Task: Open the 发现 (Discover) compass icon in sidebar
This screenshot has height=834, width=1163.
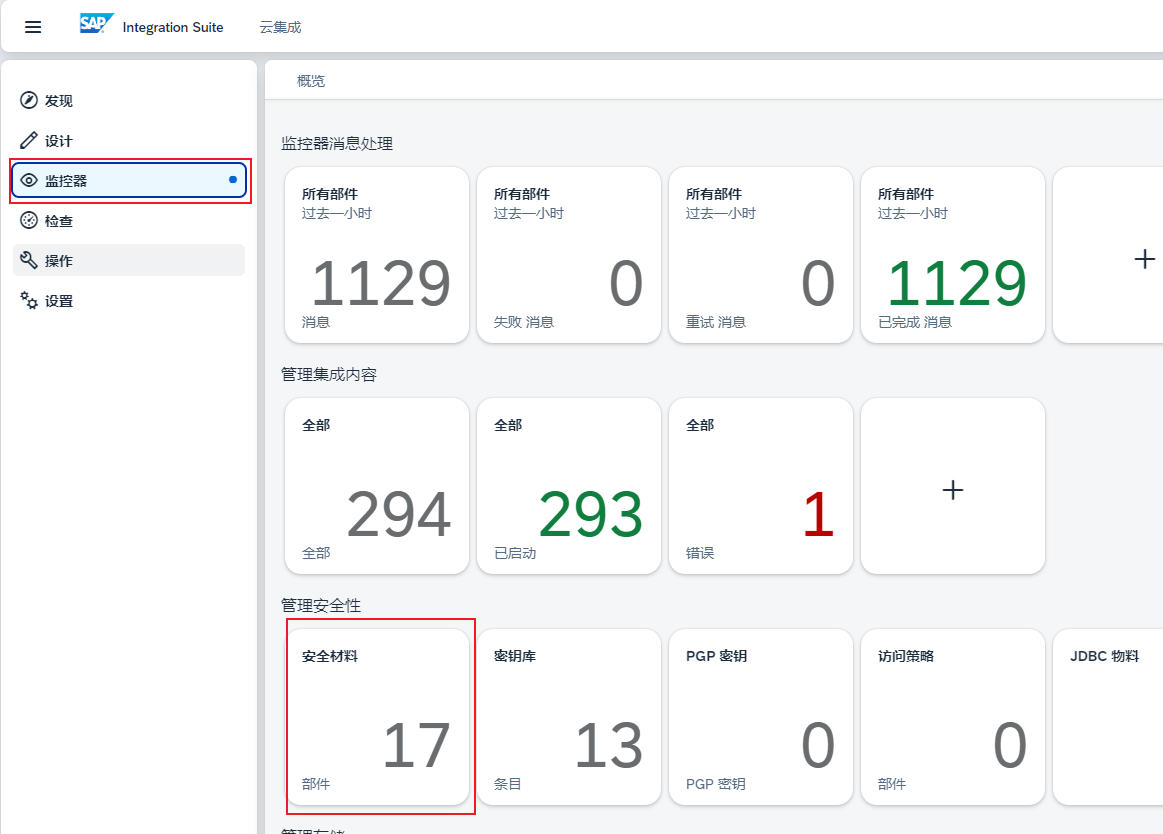Action: tap(28, 100)
